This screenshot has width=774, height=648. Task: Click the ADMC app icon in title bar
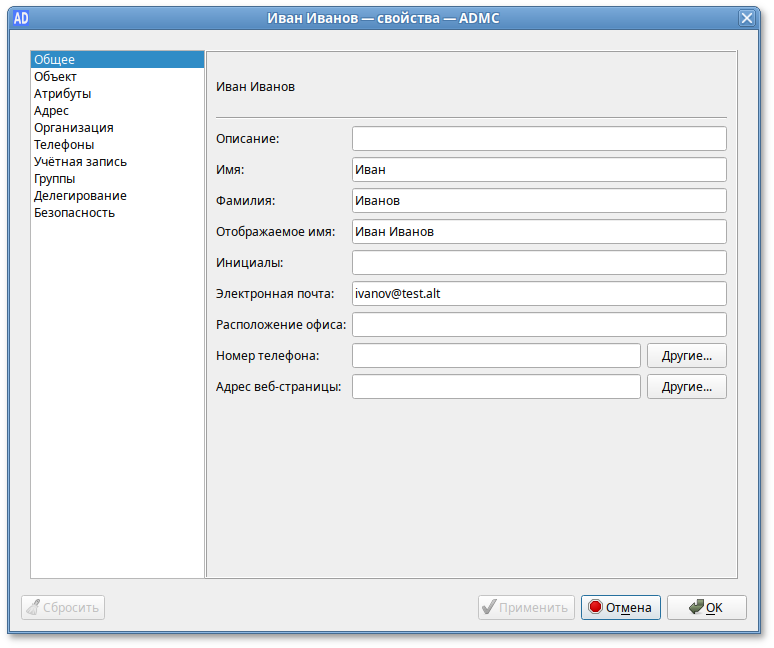[x=20, y=18]
